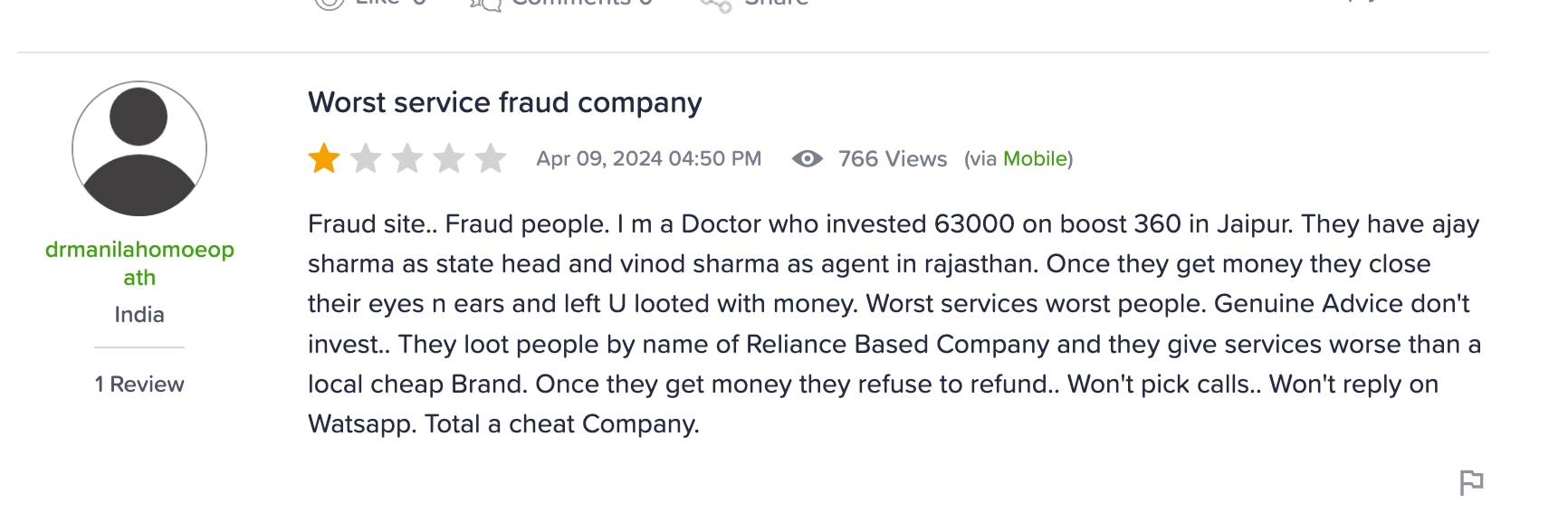Click the fifth grey rating star
1568x532 pixels.
click(491, 159)
